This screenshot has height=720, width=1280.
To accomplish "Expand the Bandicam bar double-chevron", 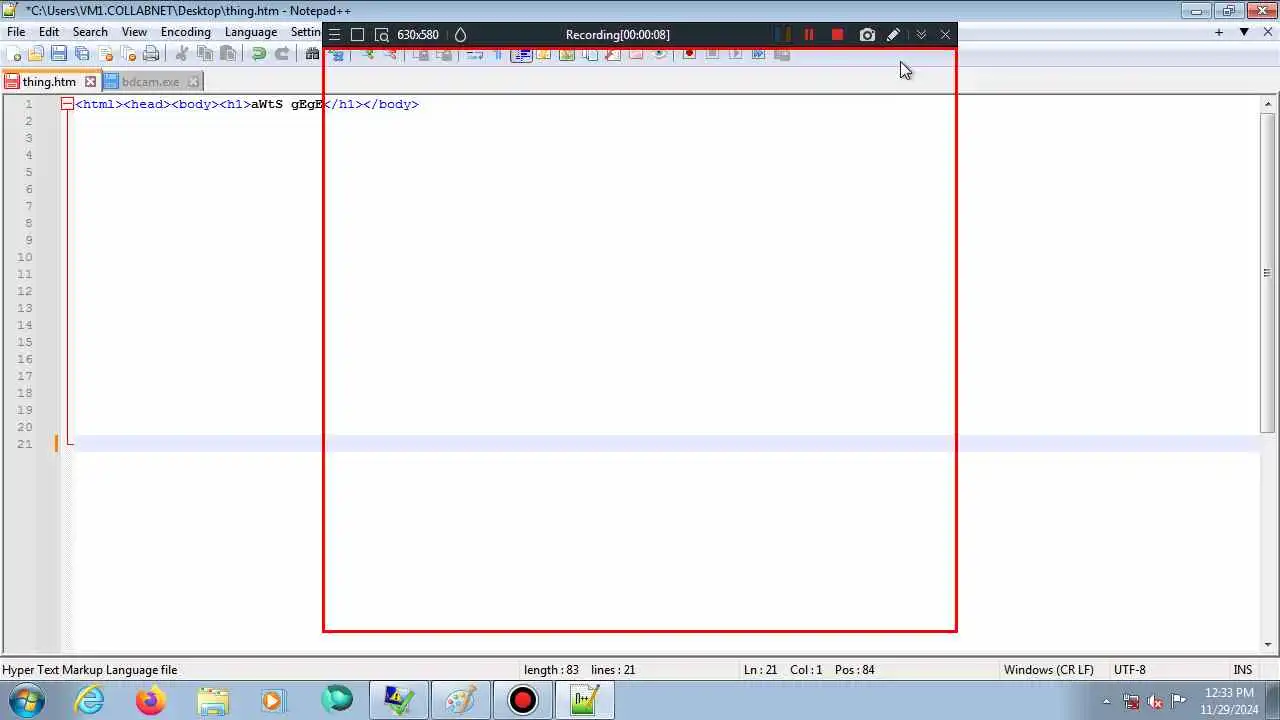I will [921, 35].
